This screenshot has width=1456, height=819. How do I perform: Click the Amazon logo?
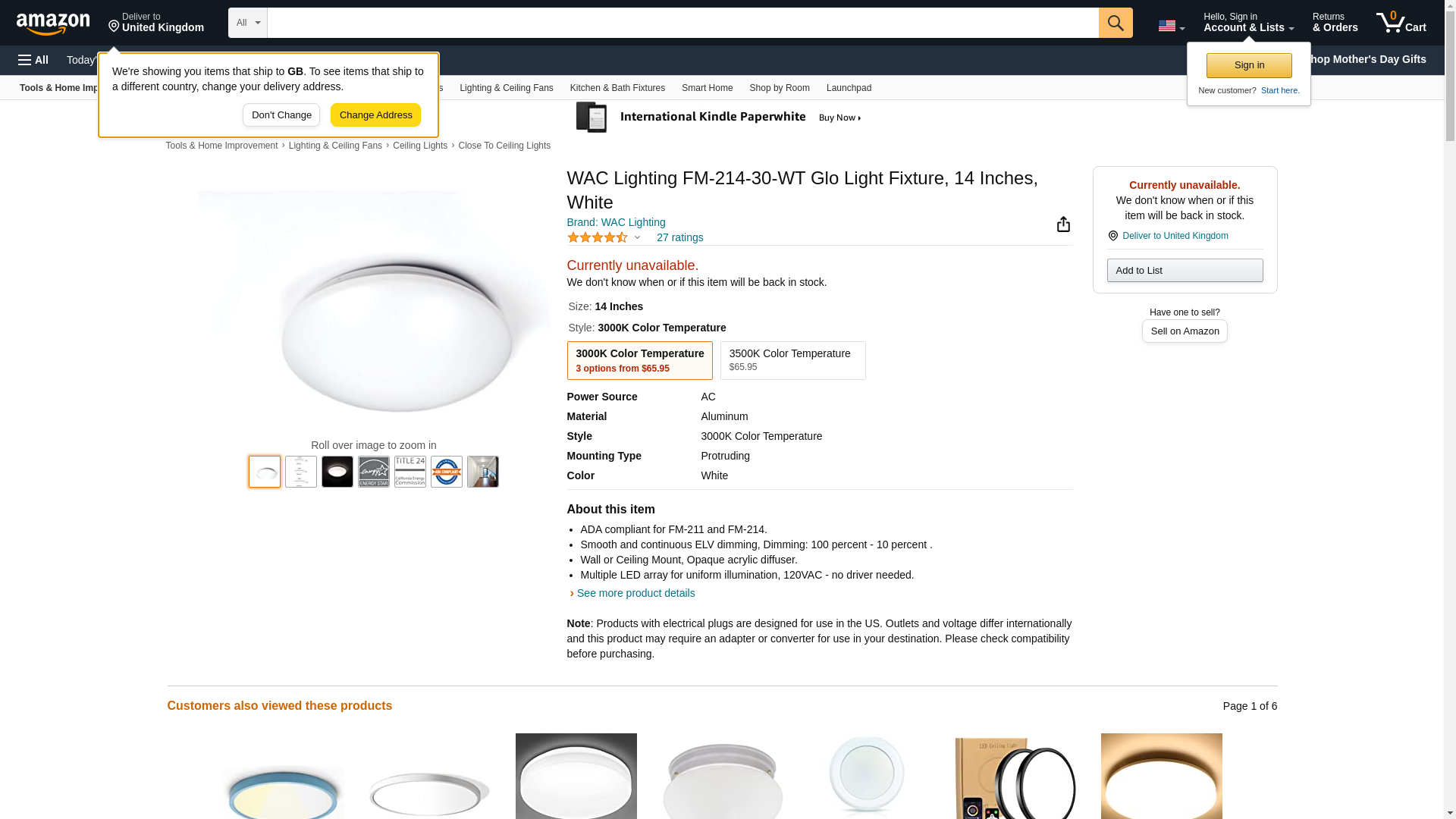[x=53, y=24]
